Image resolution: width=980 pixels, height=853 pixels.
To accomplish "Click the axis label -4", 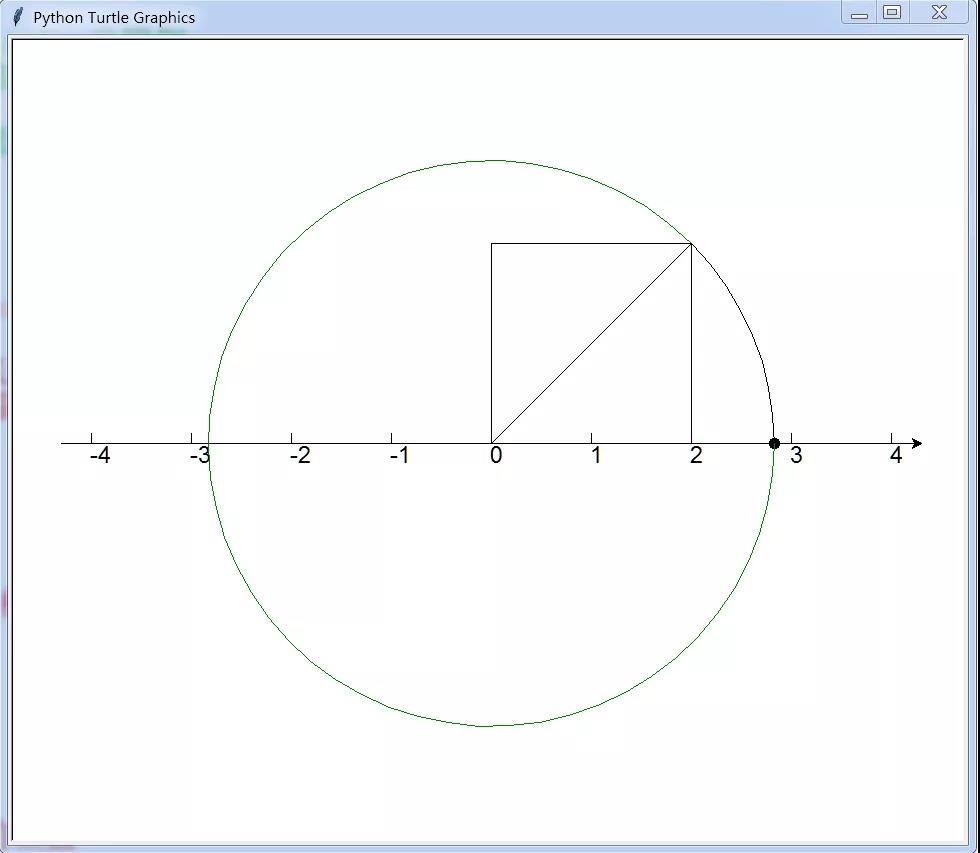I will (100, 456).
